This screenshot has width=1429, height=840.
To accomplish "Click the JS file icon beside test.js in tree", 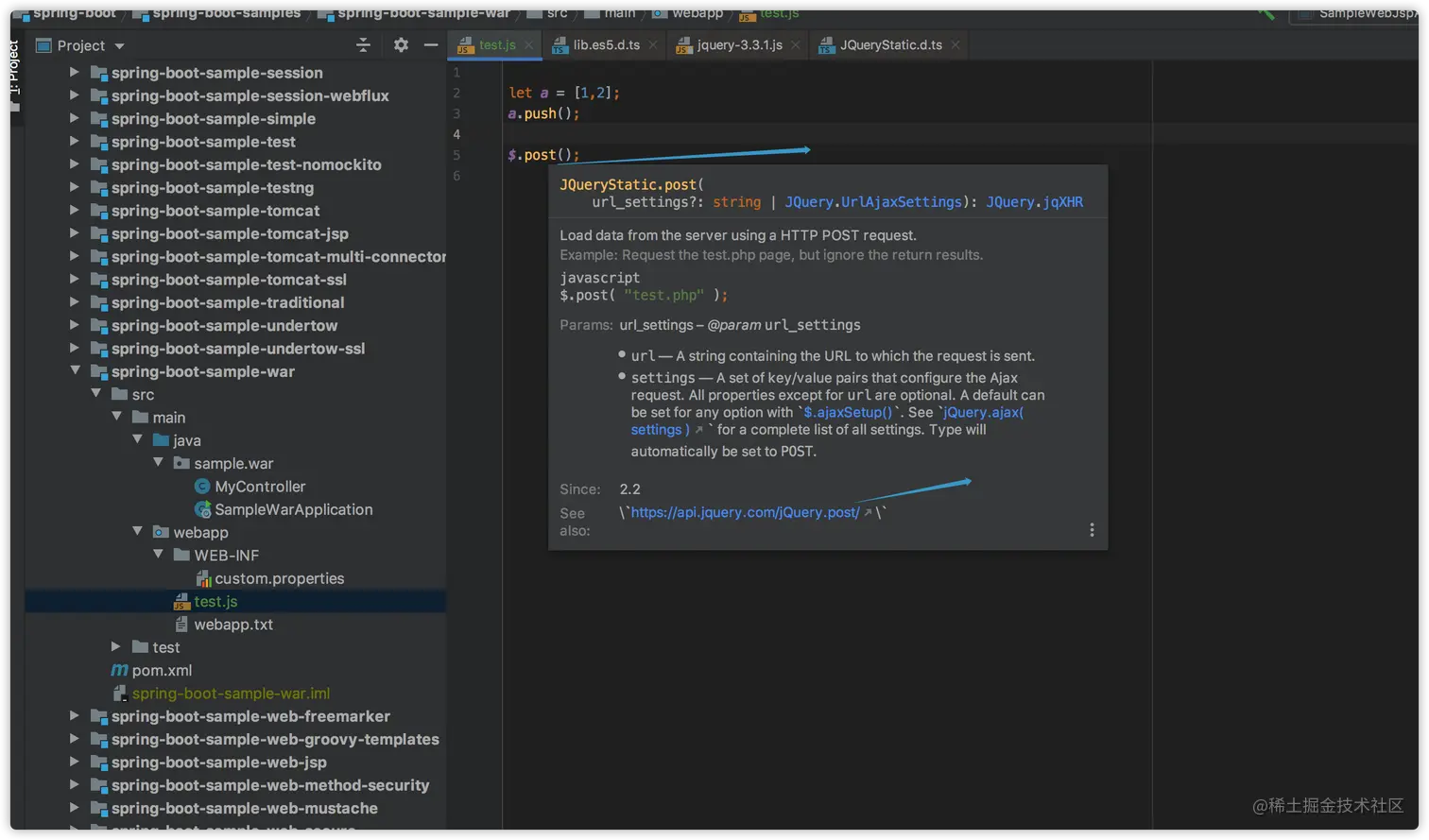I will tap(182, 601).
